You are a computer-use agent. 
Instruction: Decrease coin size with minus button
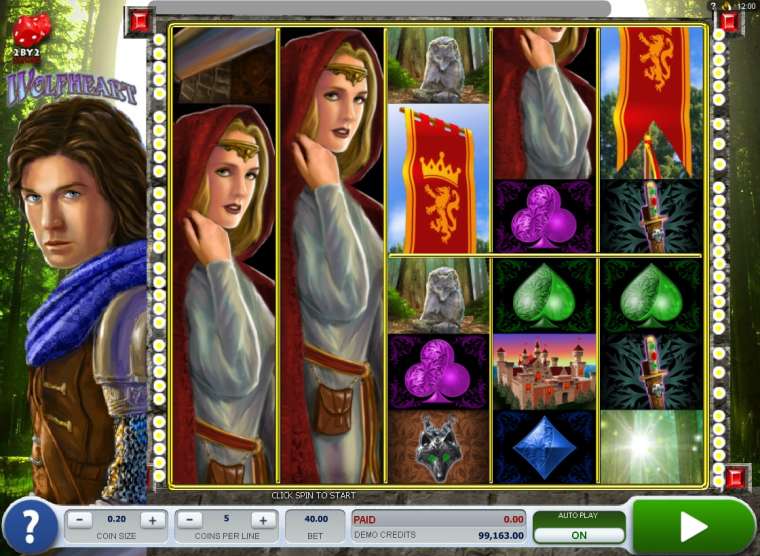(79, 521)
